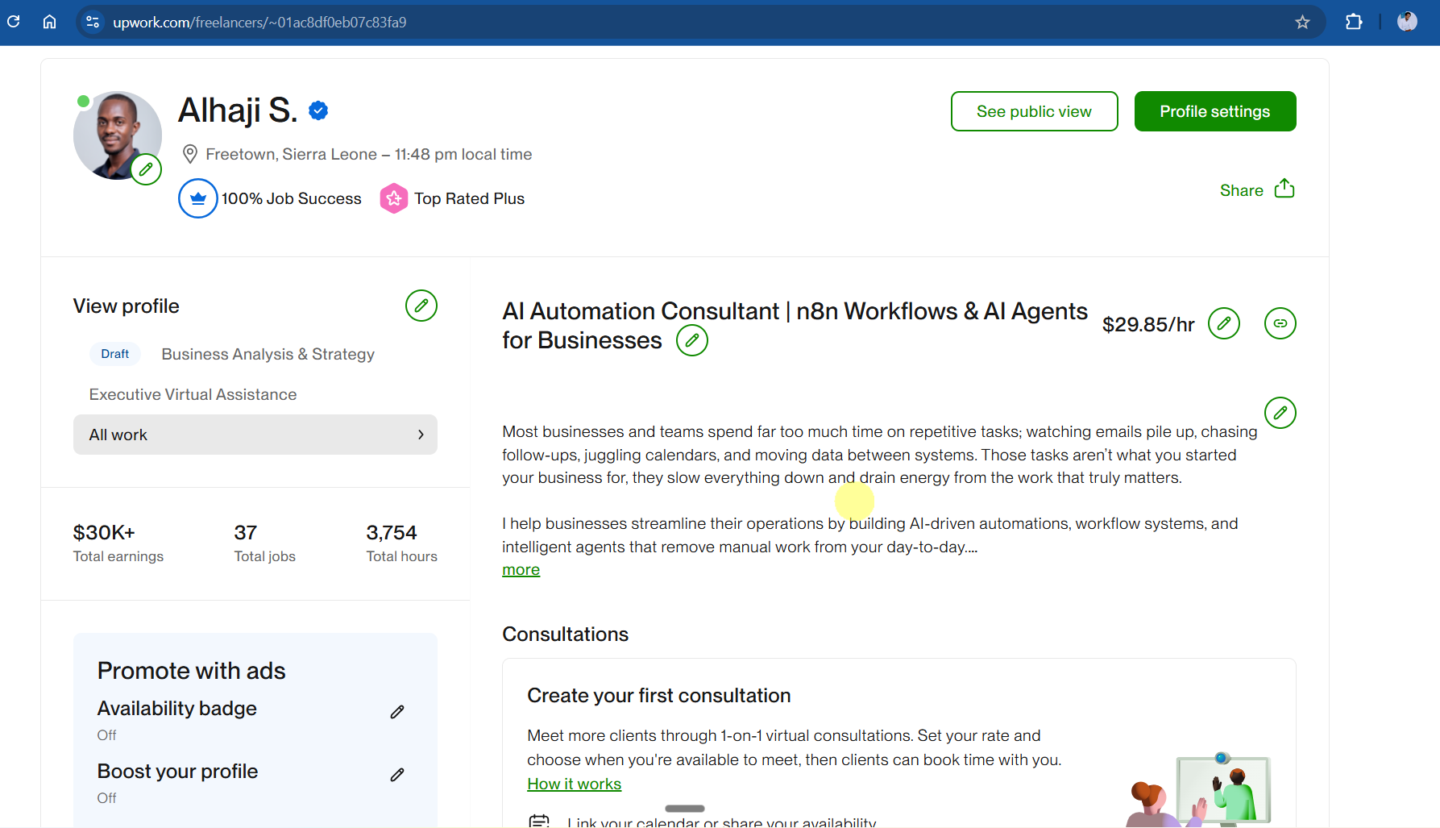Click See public view button
The height and width of the screenshot is (828, 1440).
tap(1034, 111)
